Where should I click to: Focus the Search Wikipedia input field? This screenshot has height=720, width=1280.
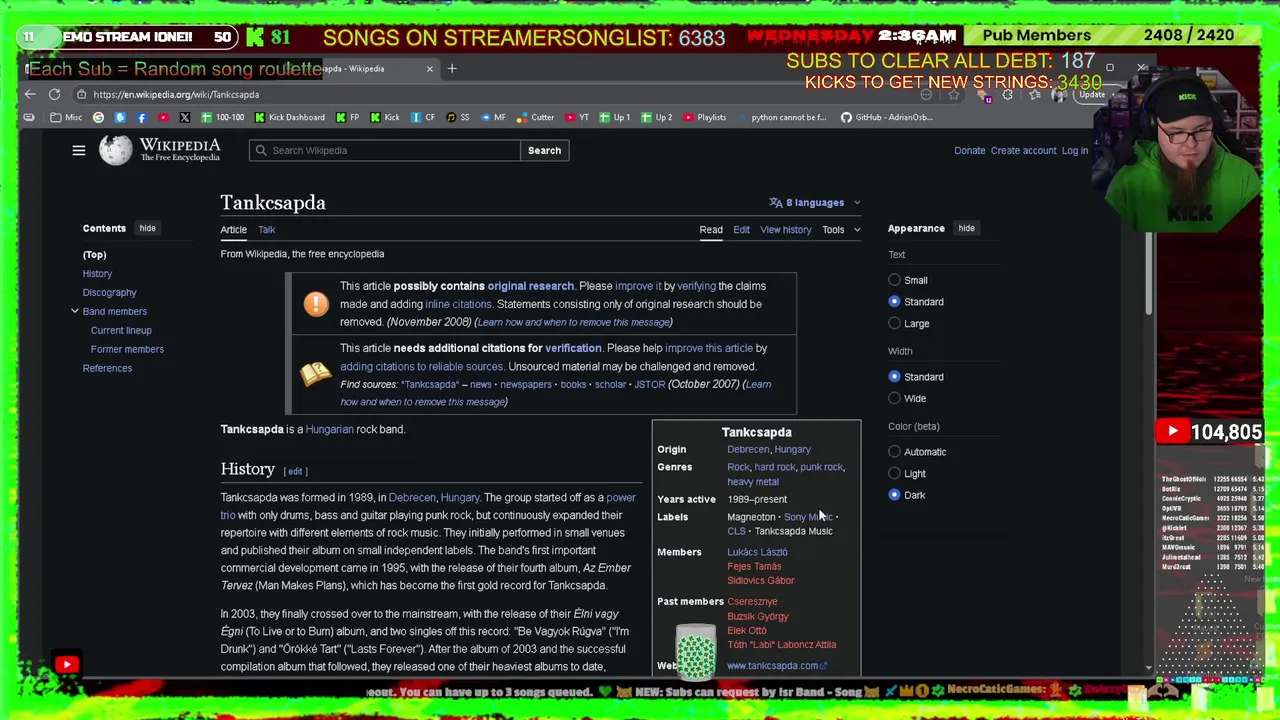pyautogui.click(x=385, y=150)
